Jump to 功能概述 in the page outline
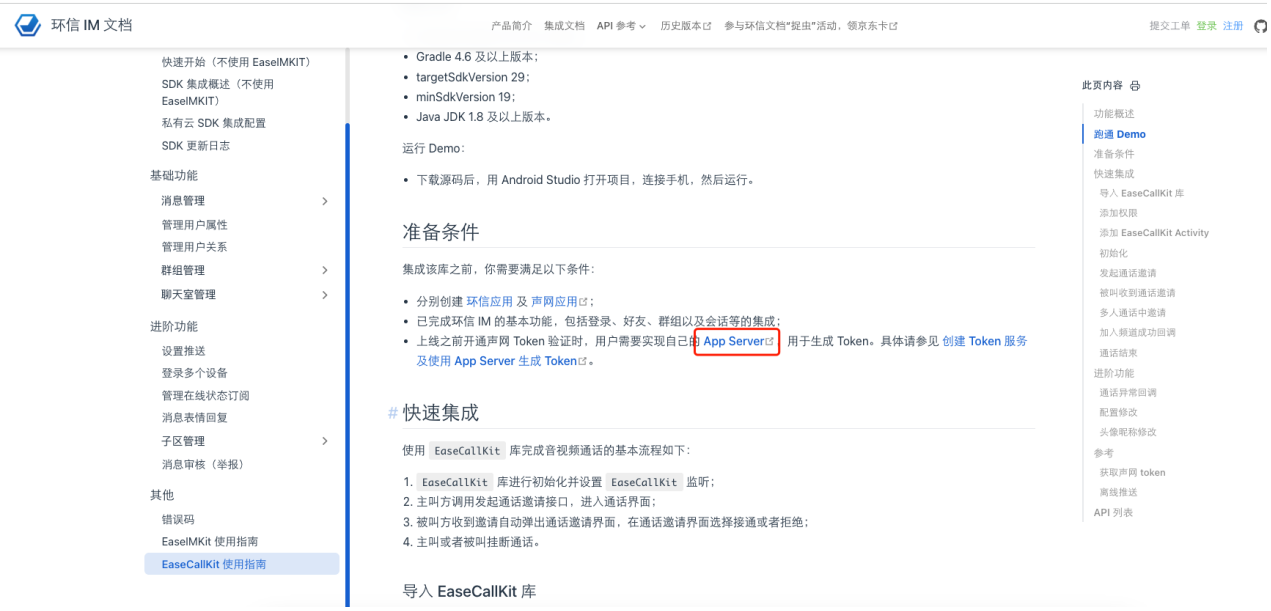 click(x=1114, y=114)
